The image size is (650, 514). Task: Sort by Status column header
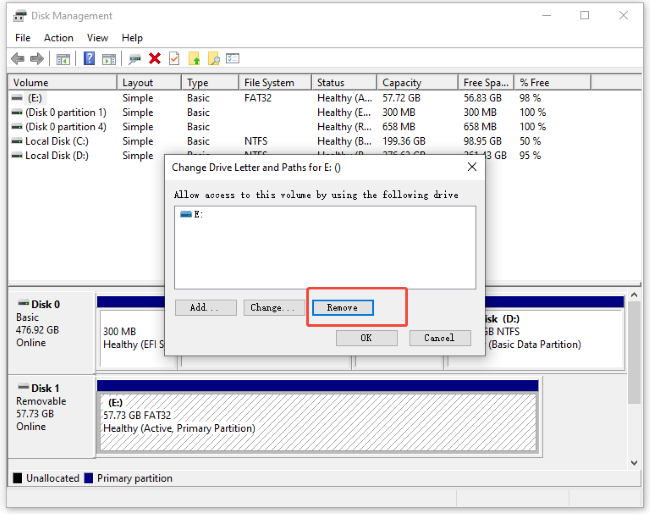(344, 82)
